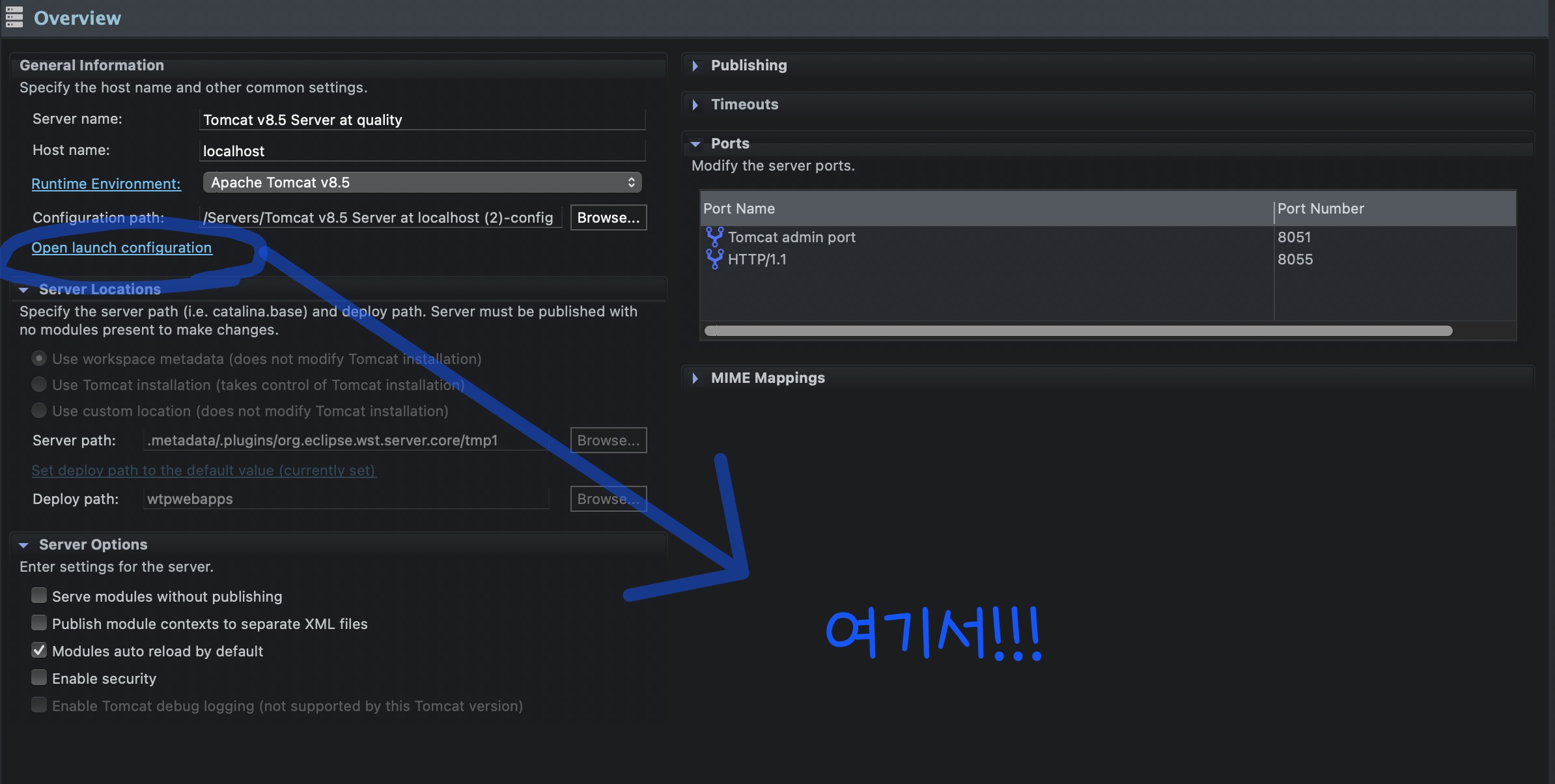Click the Server name text field
This screenshot has height=784, width=1555.
422,120
